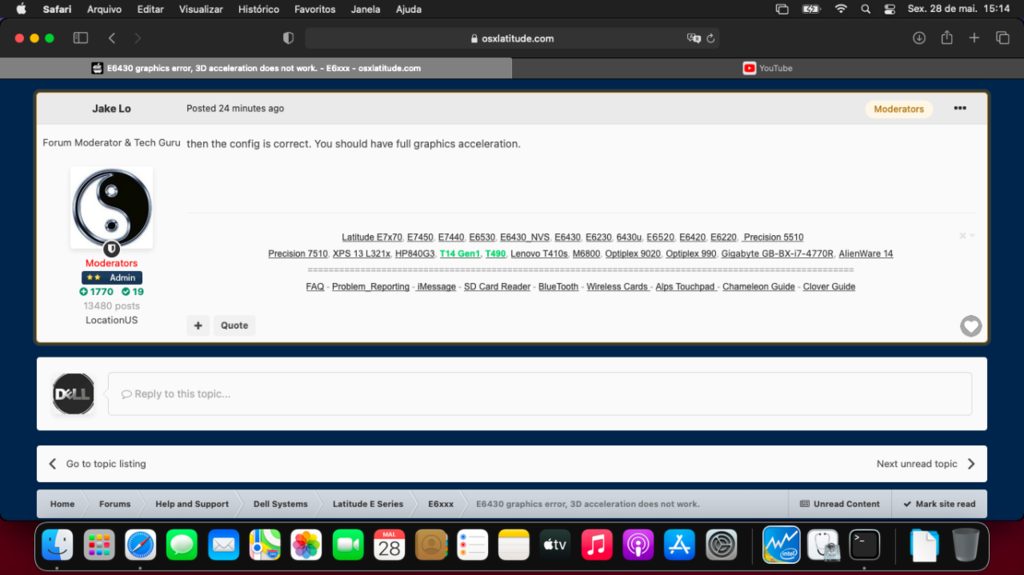The height and width of the screenshot is (575, 1024).
Task: Click the translate icon in address bar
Action: (x=693, y=38)
